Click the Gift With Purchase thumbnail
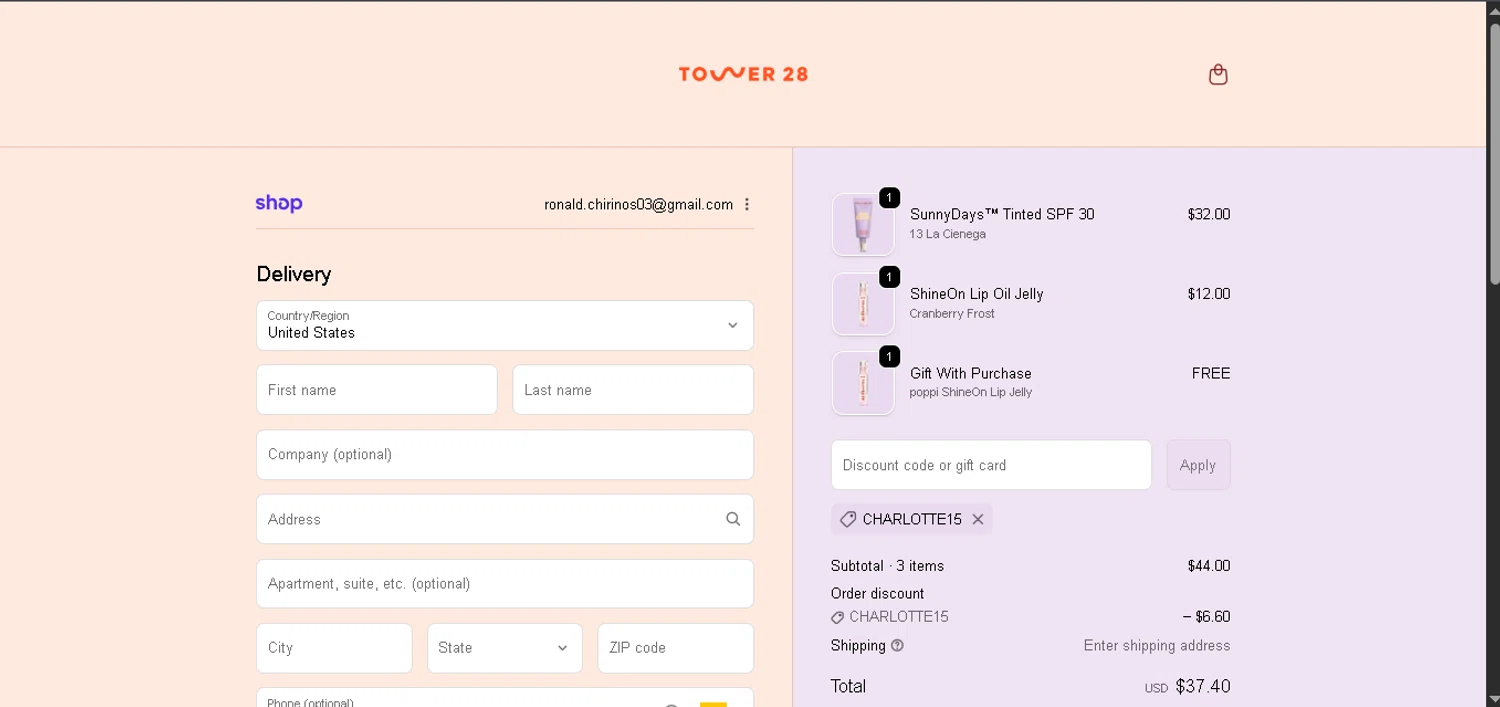1500x707 pixels. coord(863,383)
